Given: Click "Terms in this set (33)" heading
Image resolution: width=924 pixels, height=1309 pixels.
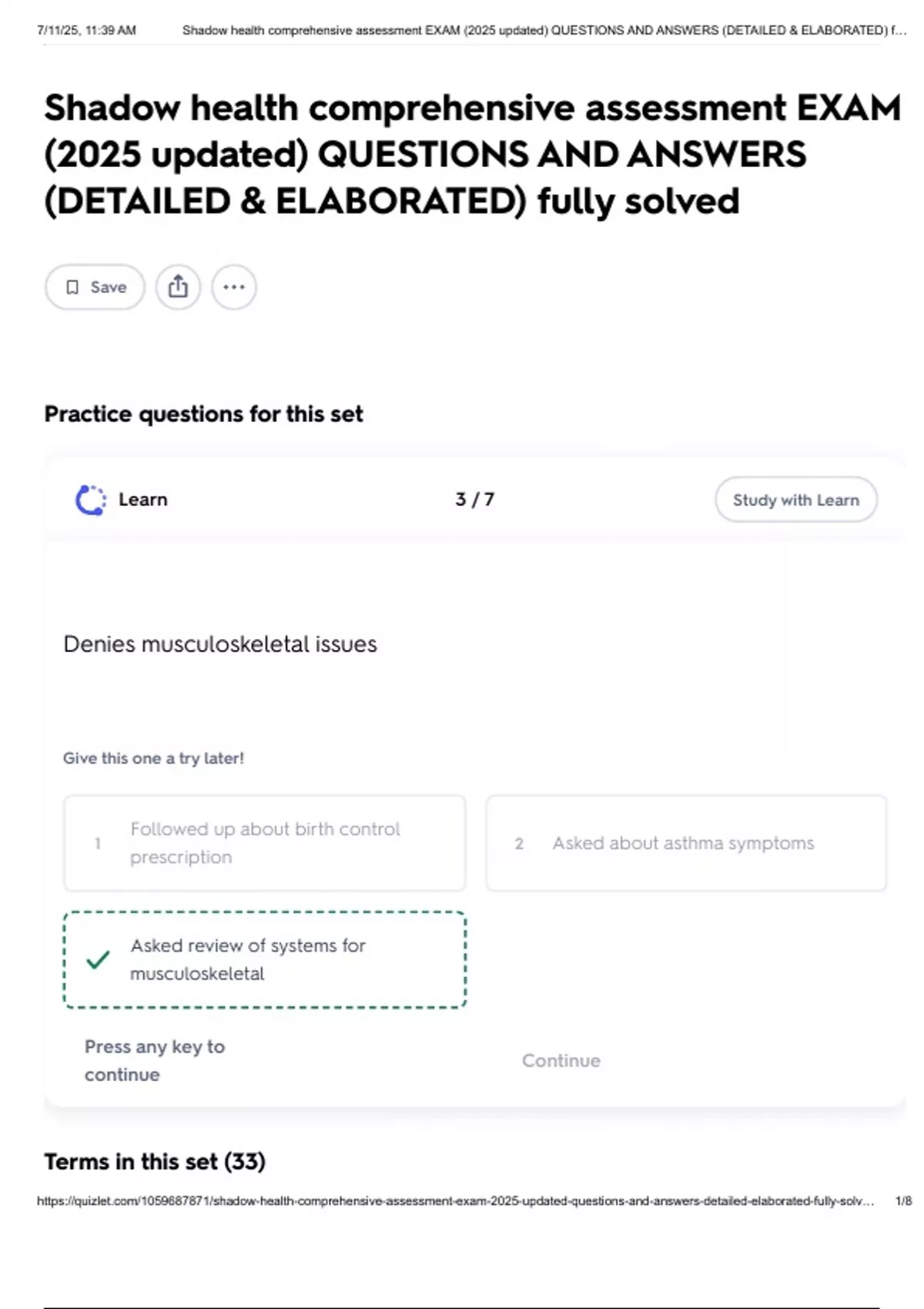Looking at the screenshot, I should [x=155, y=1161].
